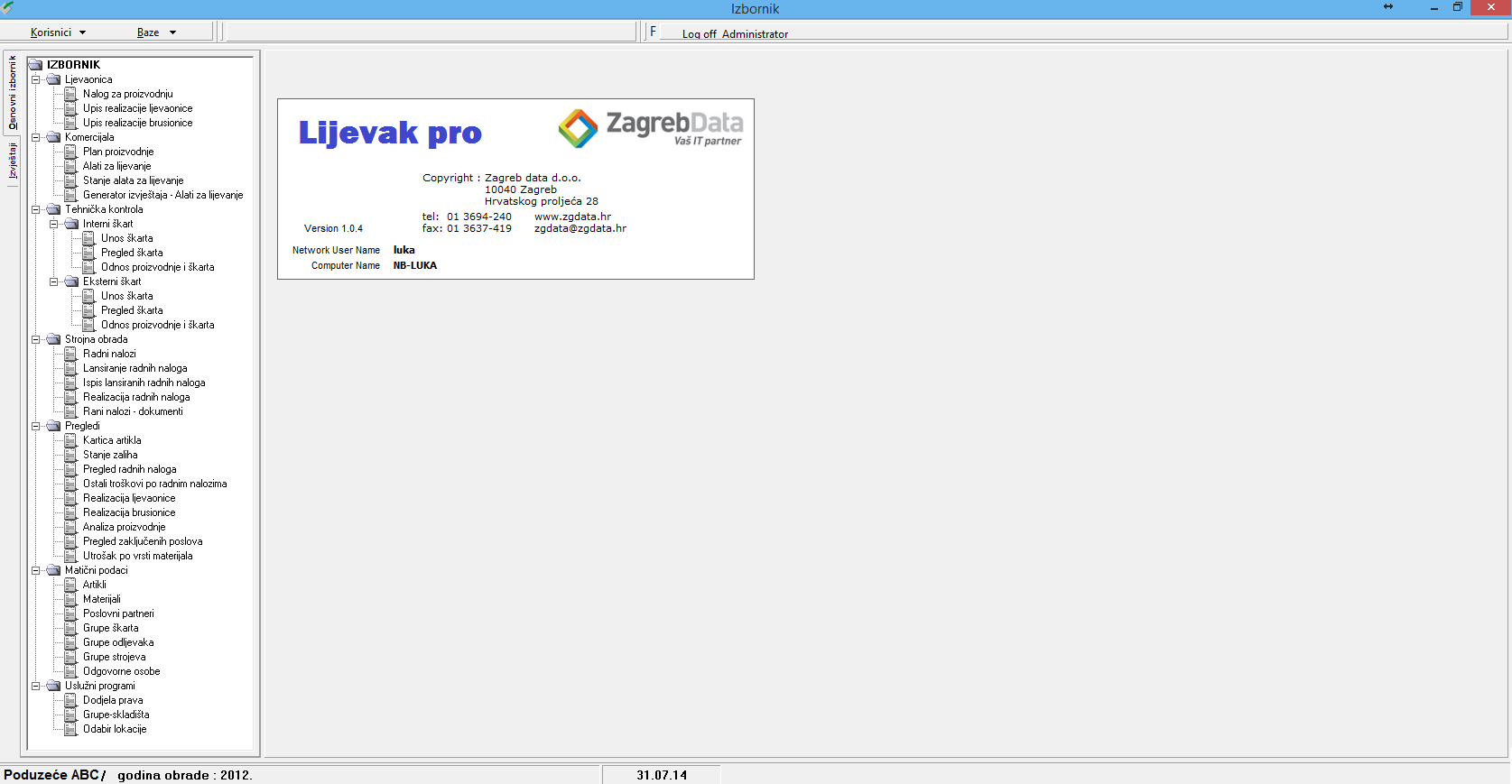The width and height of the screenshot is (1512, 784).
Task: Select Realizacija radnih naloga
Action: 136,397
